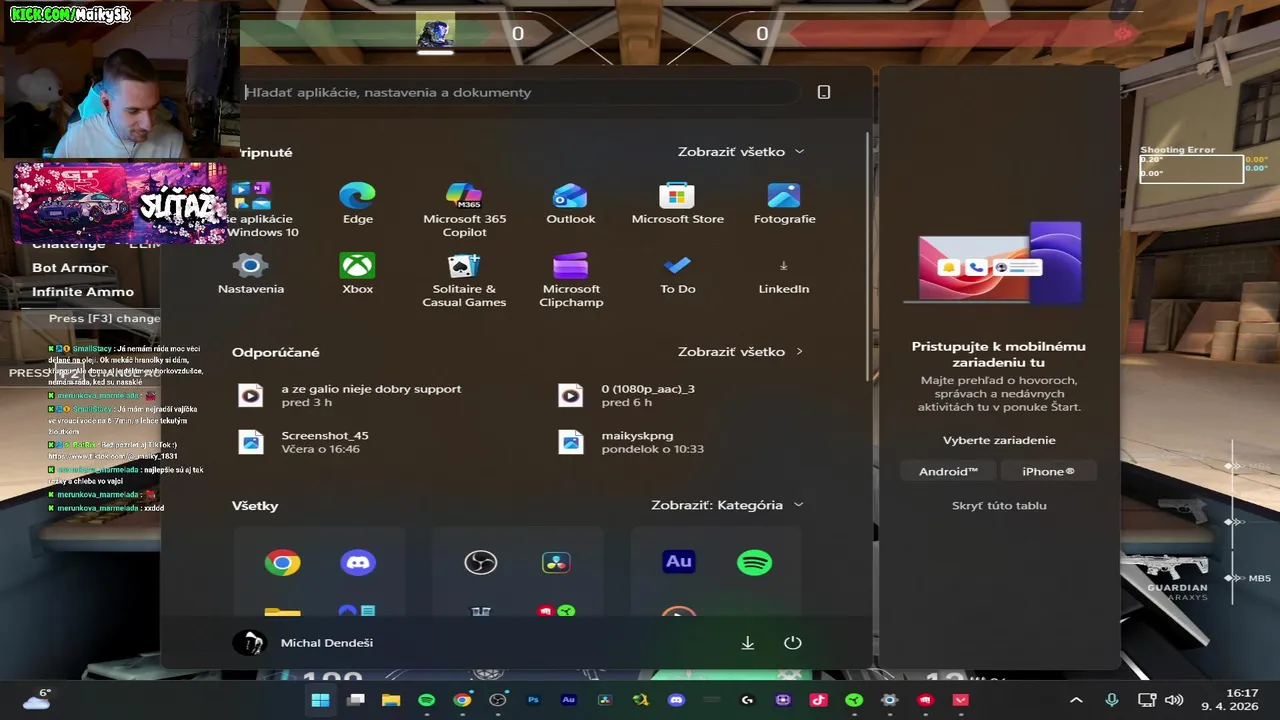Launch the Xbox app

(x=357, y=274)
